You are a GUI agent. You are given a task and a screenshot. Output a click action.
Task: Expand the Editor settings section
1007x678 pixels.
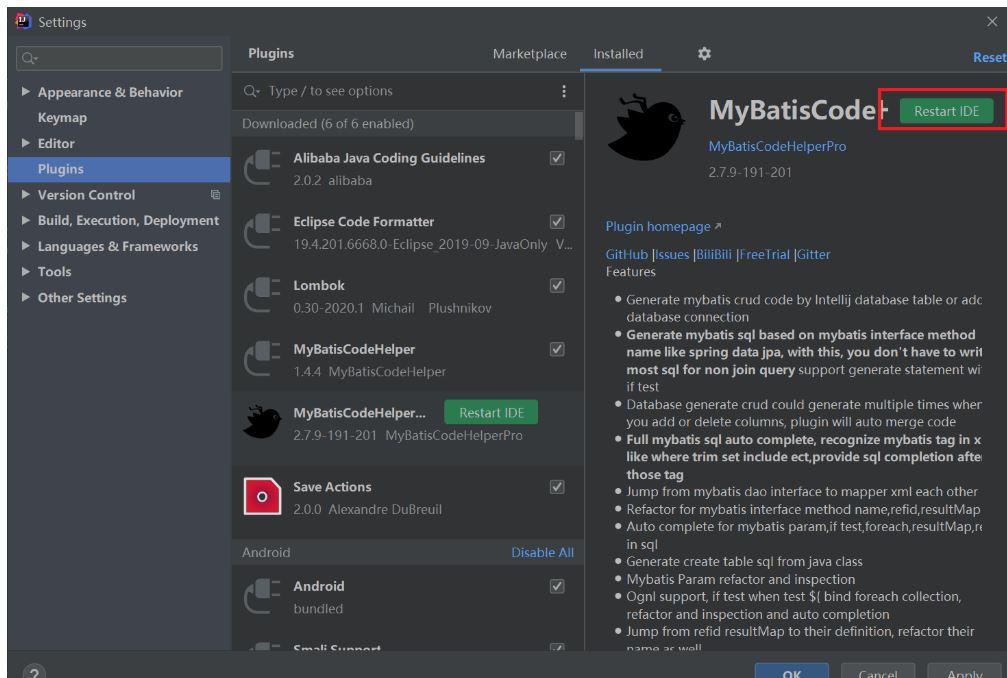click(26, 144)
